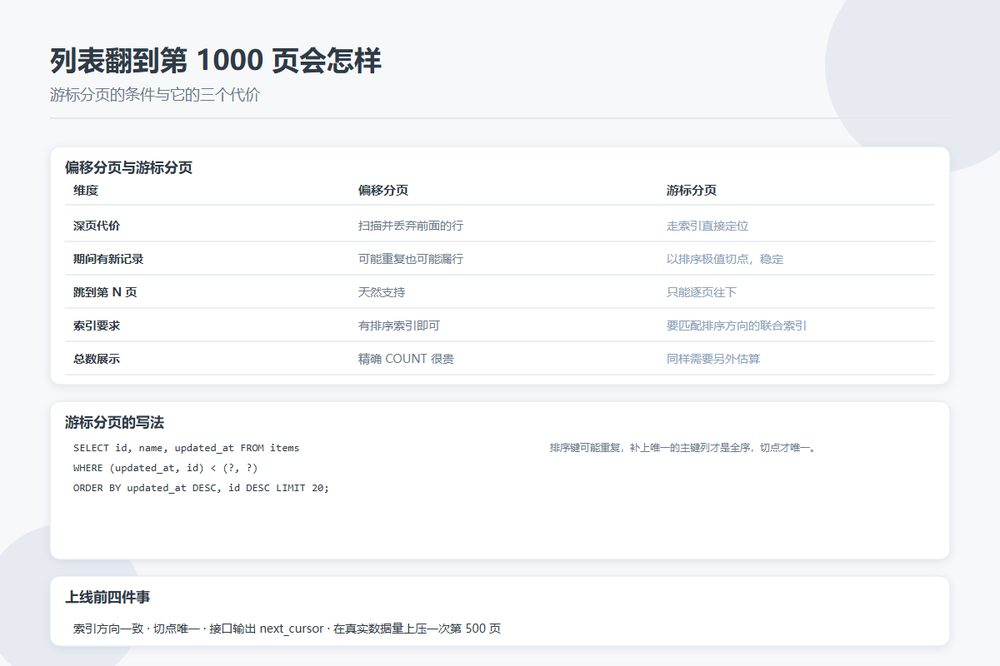
Task: Click the cell '可能重复也可能漏行'
Action: (x=411, y=259)
